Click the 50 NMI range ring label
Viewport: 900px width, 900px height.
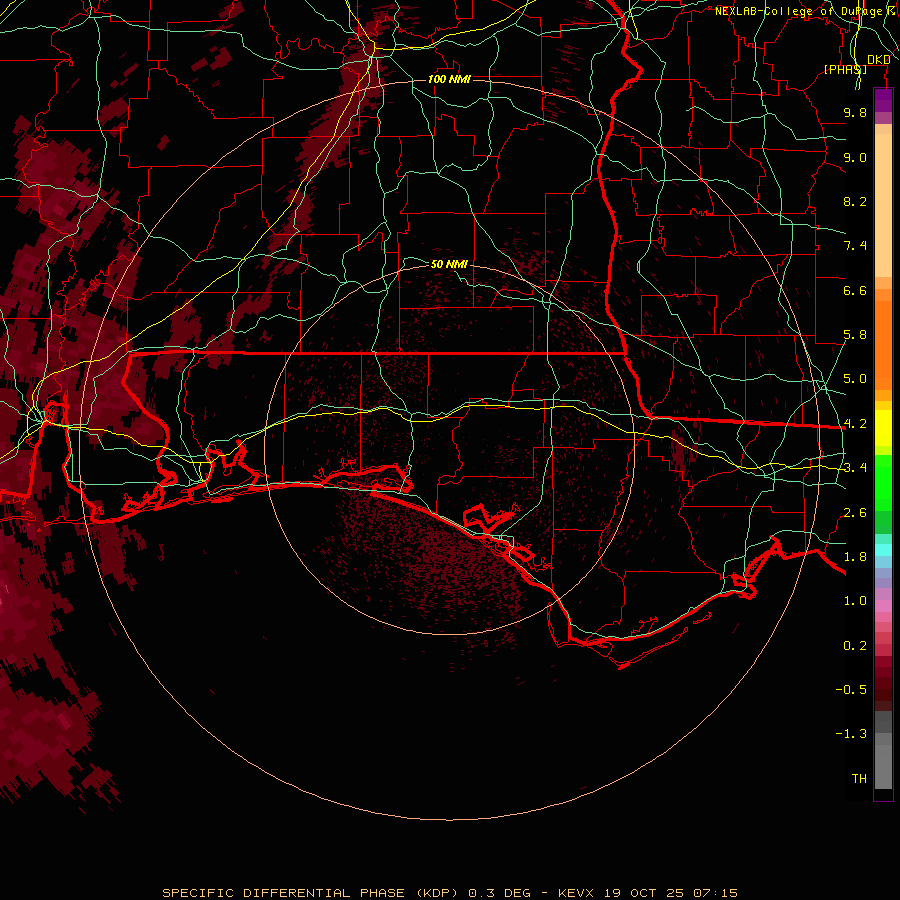point(449,264)
